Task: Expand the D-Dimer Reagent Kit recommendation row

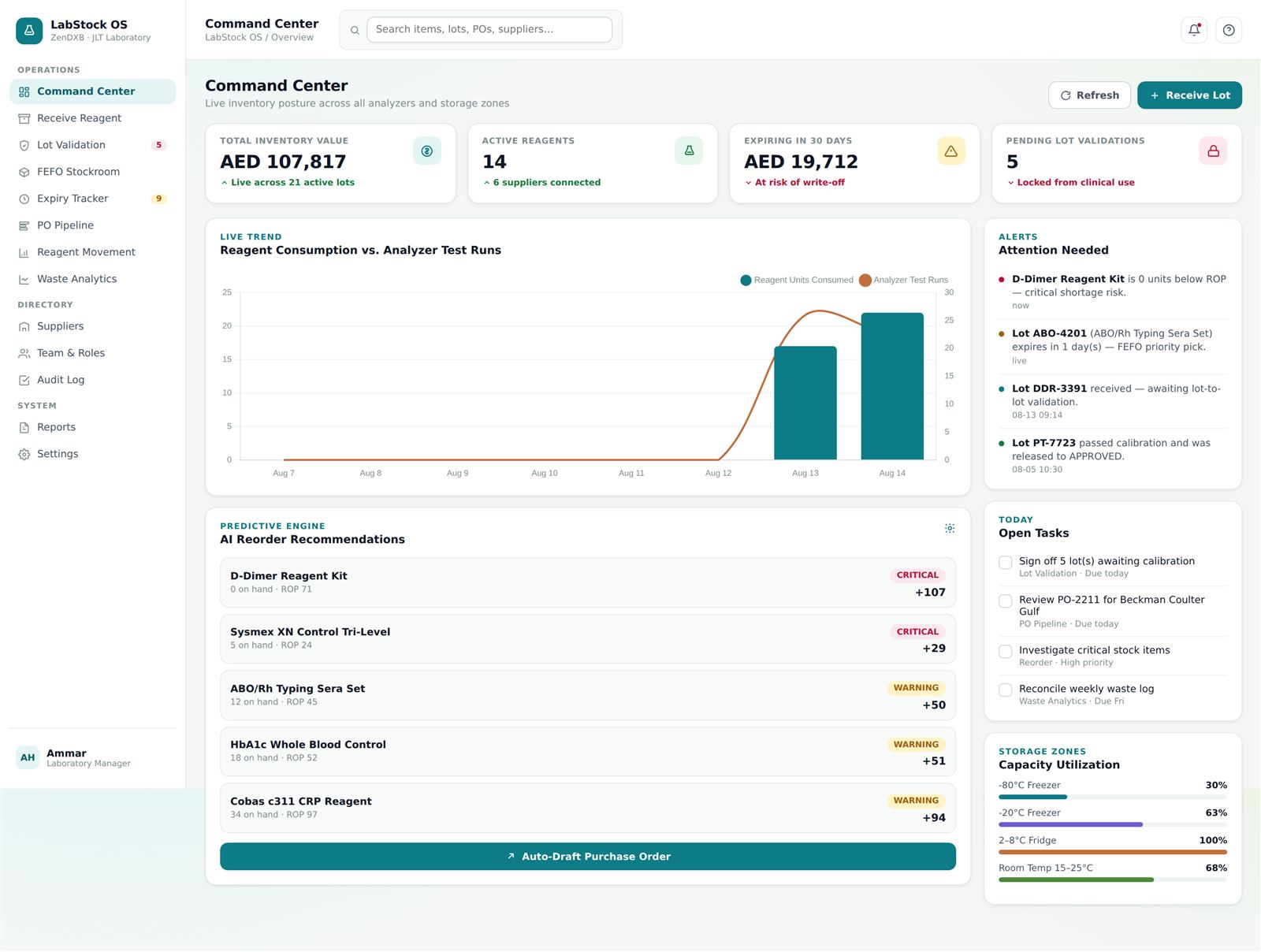Action: 588,583
